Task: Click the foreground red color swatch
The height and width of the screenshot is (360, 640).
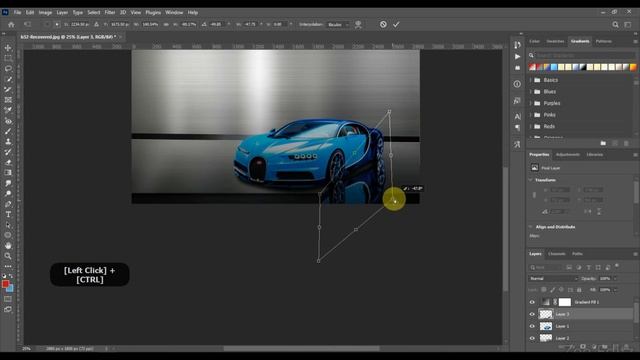Action: click(5, 284)
